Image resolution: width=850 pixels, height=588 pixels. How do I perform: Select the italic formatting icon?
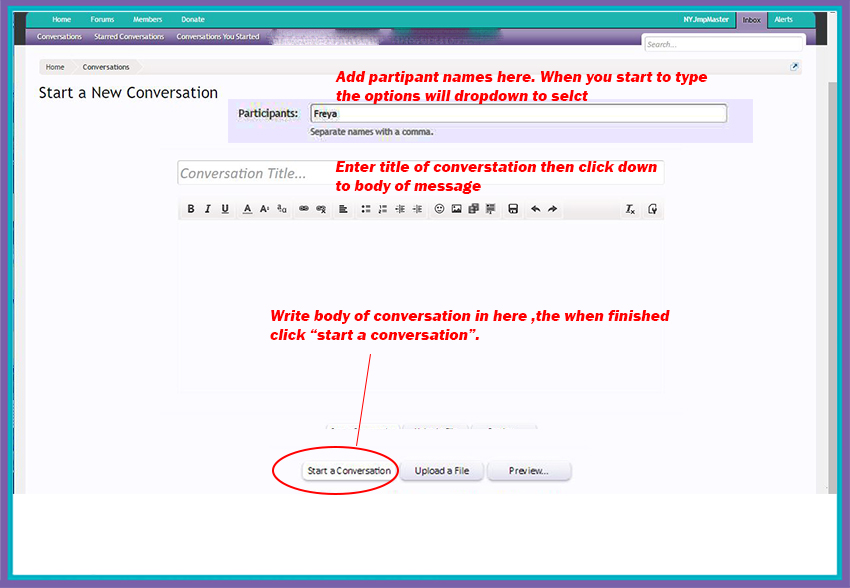207,209
